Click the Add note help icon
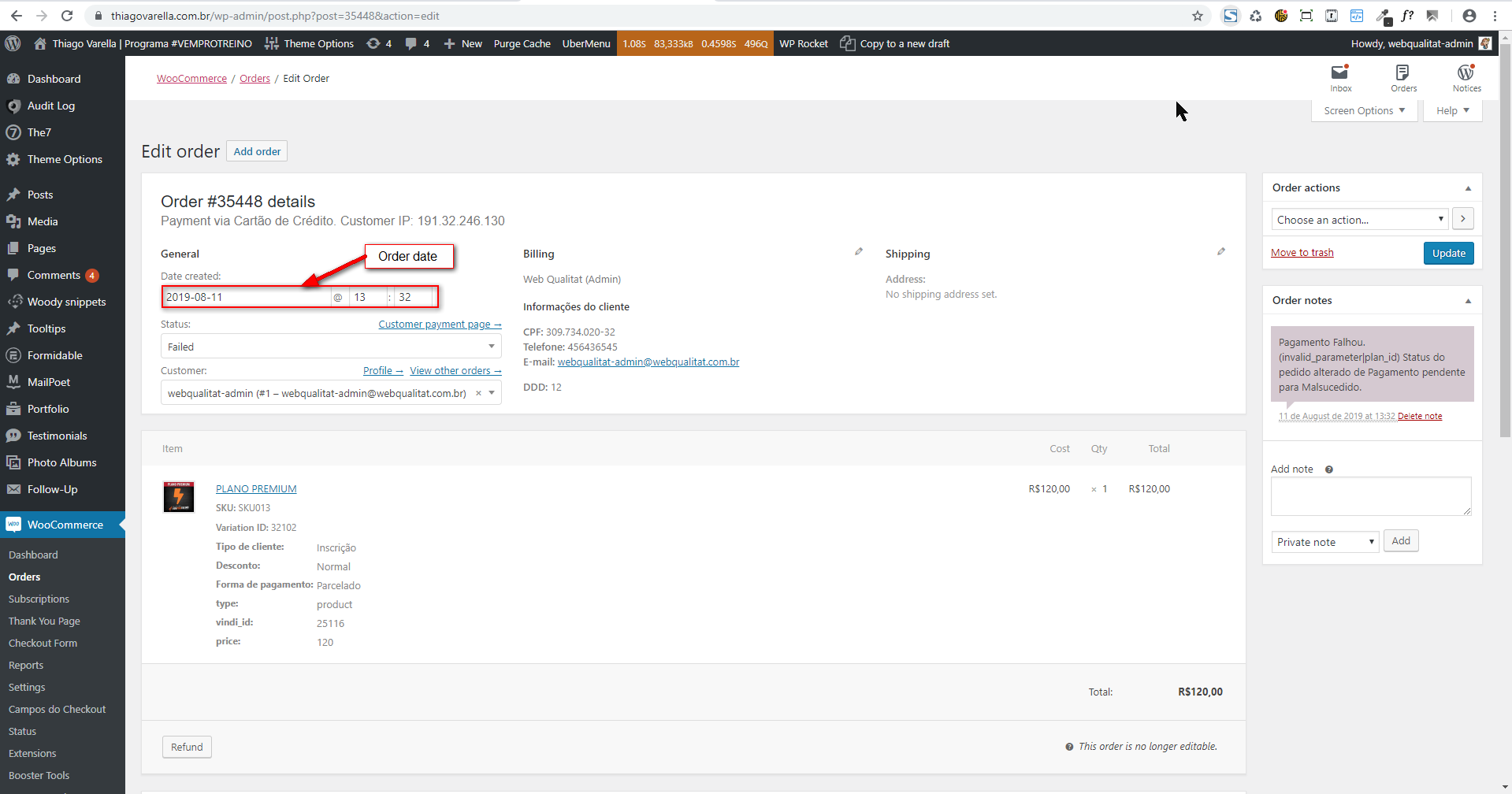Viewport: 1512px width, 794px height. pos(1329,469)
